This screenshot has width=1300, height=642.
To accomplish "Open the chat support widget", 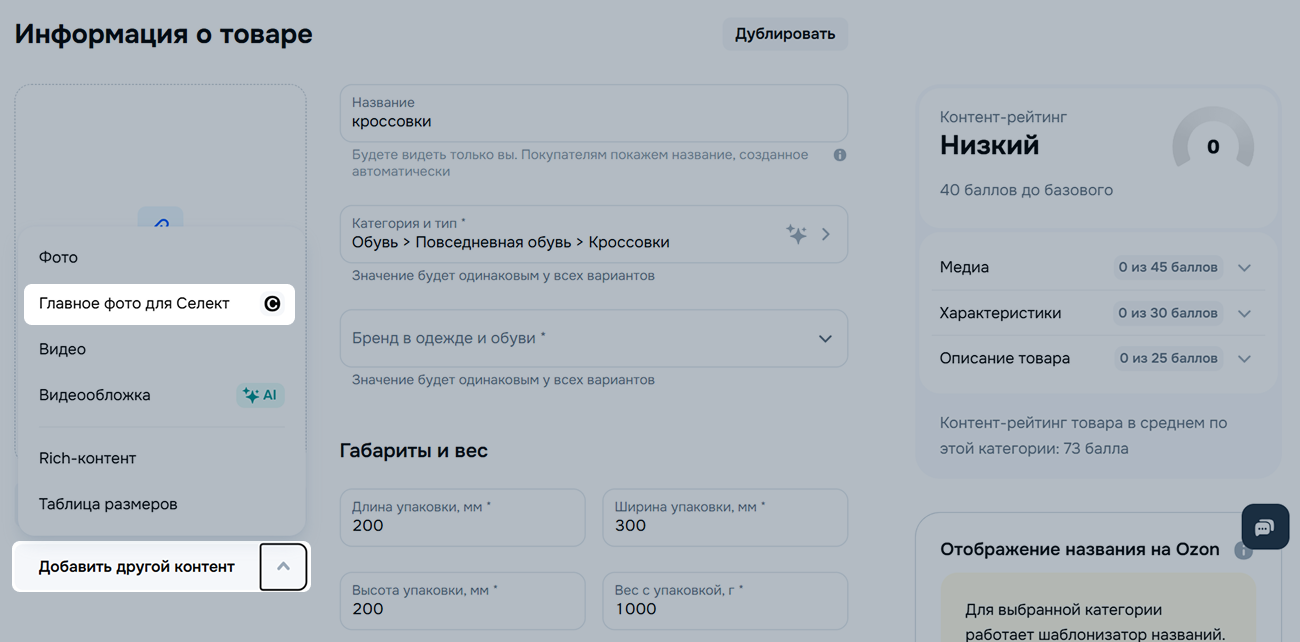I will (x=1264, y=527).
